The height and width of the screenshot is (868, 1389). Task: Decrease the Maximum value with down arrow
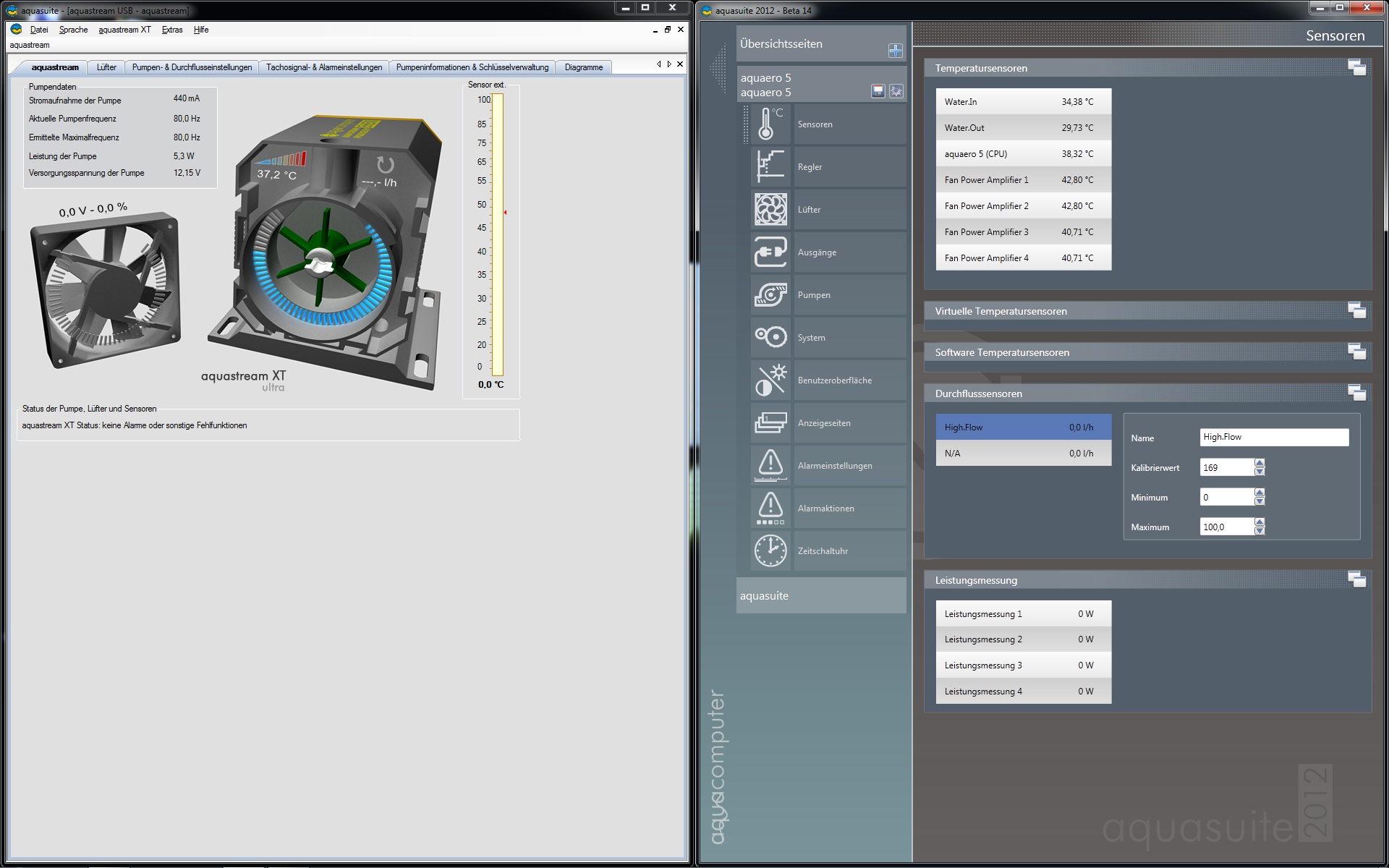click(x=1260, y=531)
